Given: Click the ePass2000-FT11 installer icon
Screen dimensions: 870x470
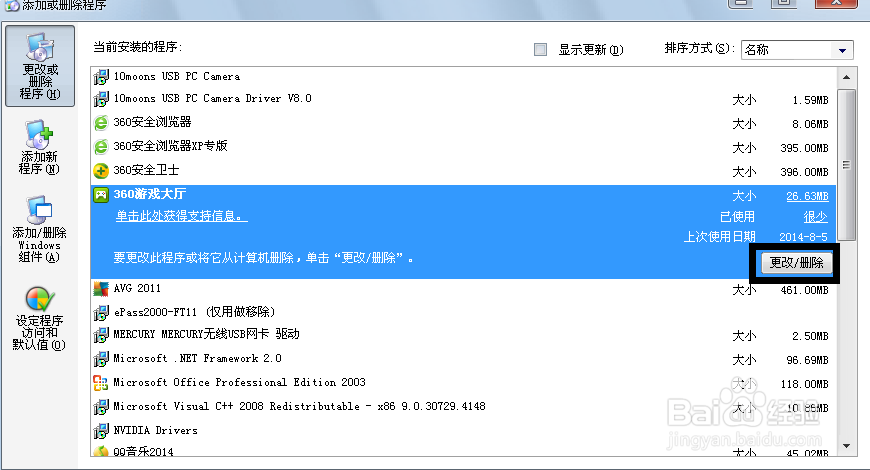Looking at the screenshot, I should click(101, 312).
